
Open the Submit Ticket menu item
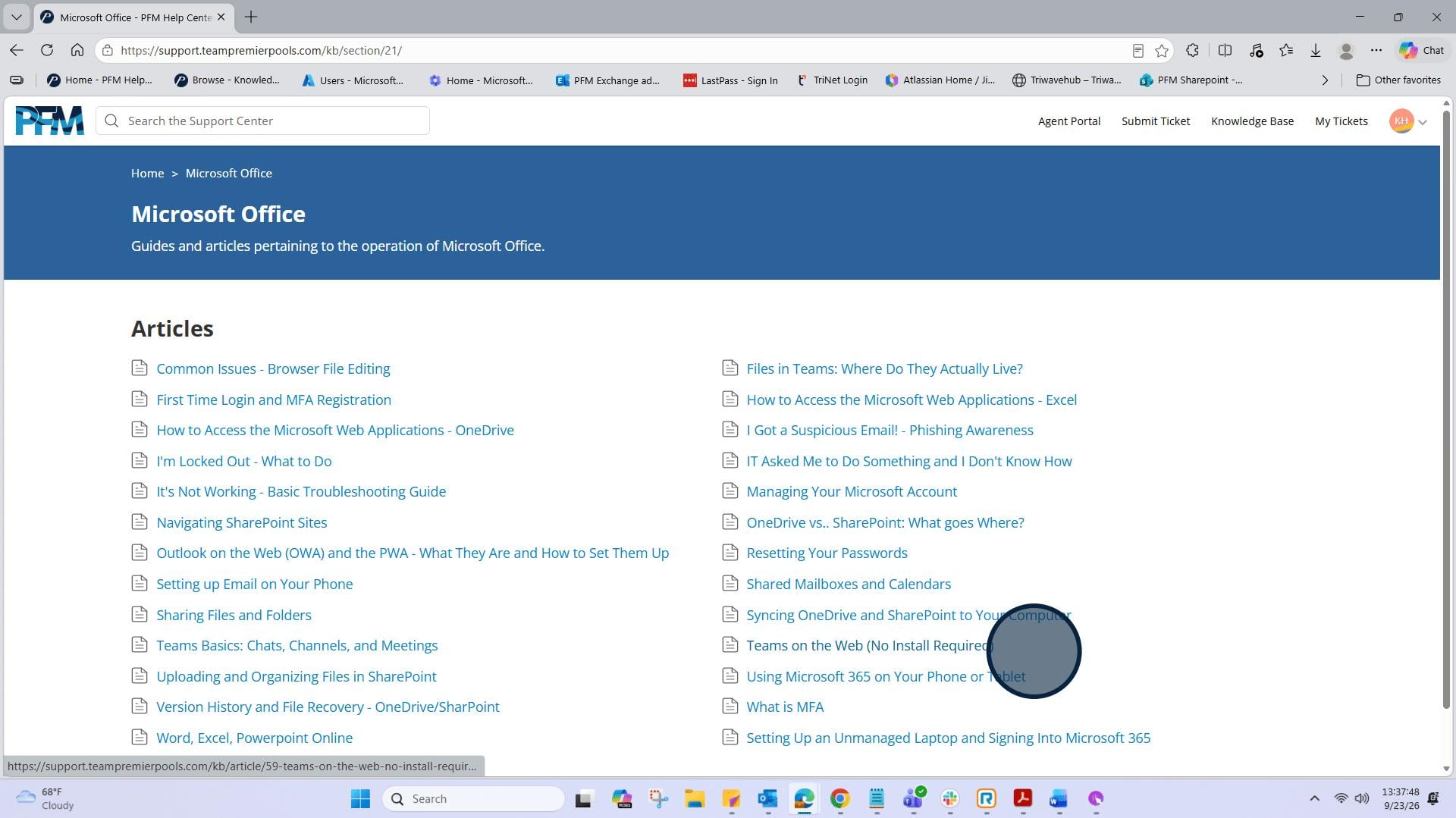[x=1156, y=121]
